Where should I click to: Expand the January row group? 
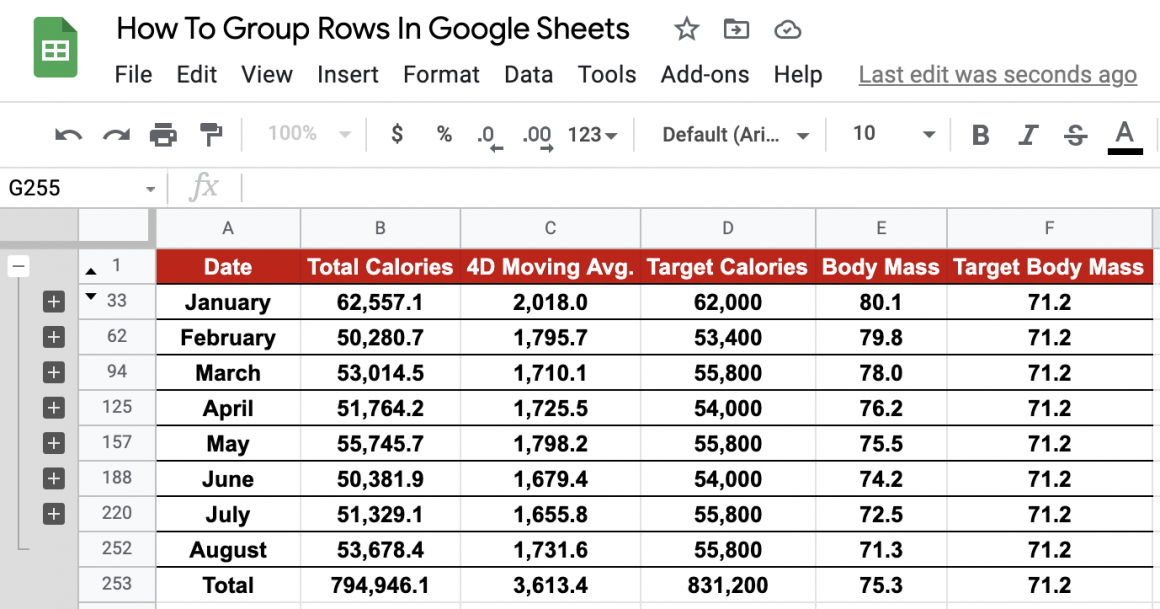pyautogui.click(x=54, y=301)
